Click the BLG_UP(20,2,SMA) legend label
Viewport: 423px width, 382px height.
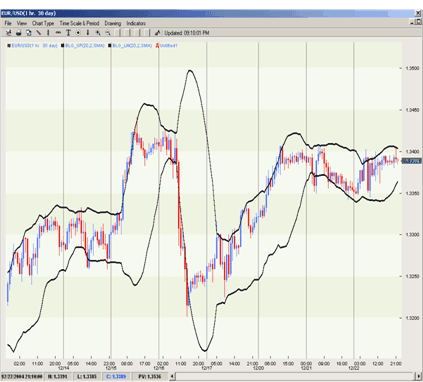coord(85,46)
